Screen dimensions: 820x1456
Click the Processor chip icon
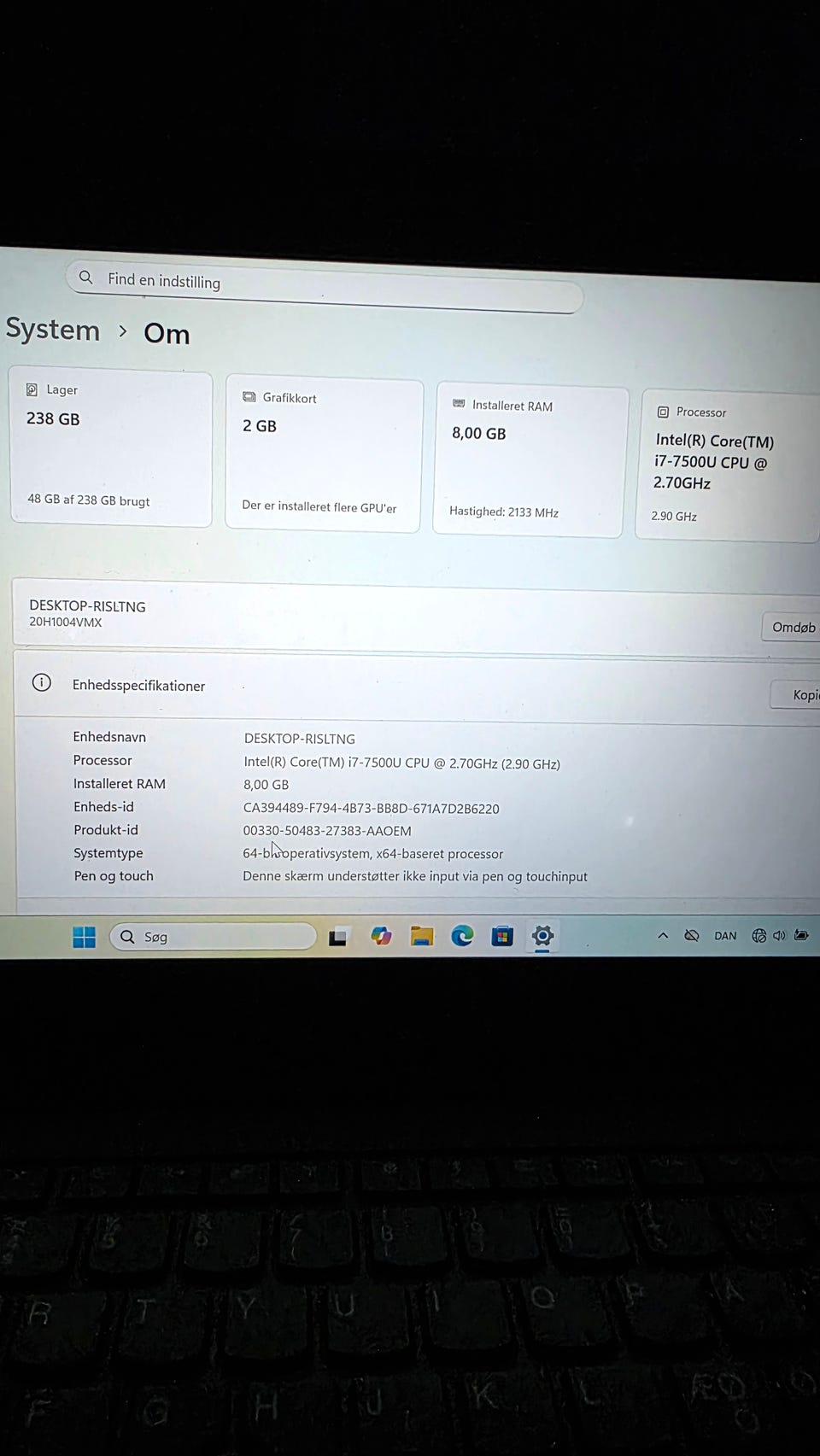pyautogui.click(x=663, y=412)
